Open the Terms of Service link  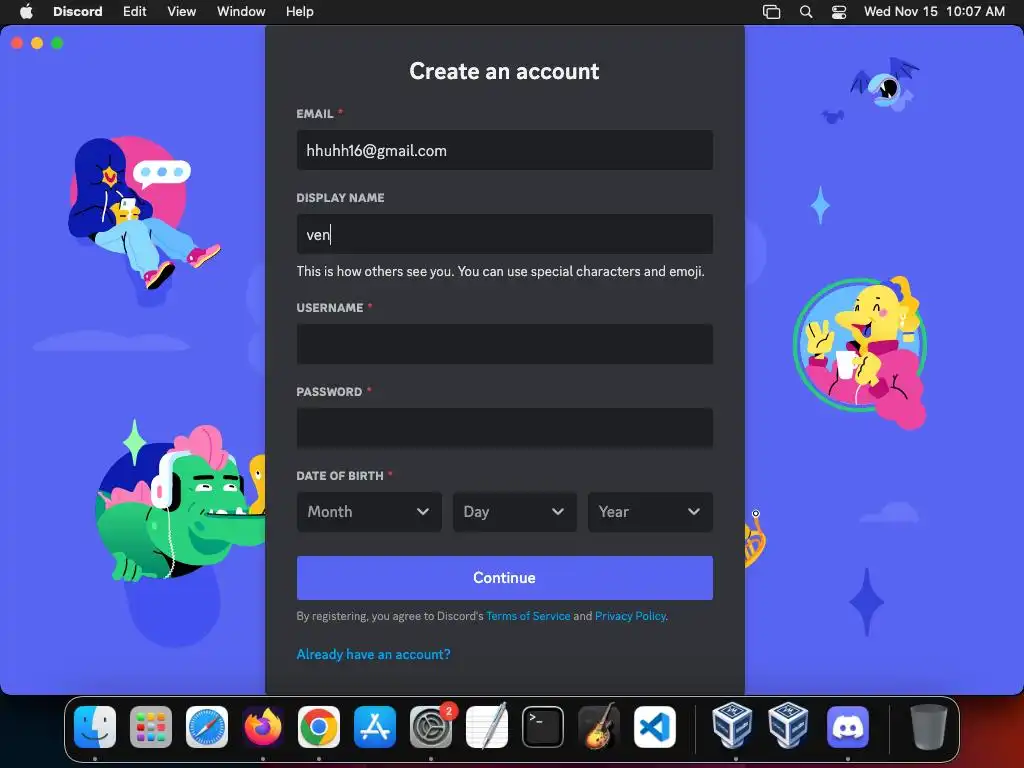tap(528, 616)
